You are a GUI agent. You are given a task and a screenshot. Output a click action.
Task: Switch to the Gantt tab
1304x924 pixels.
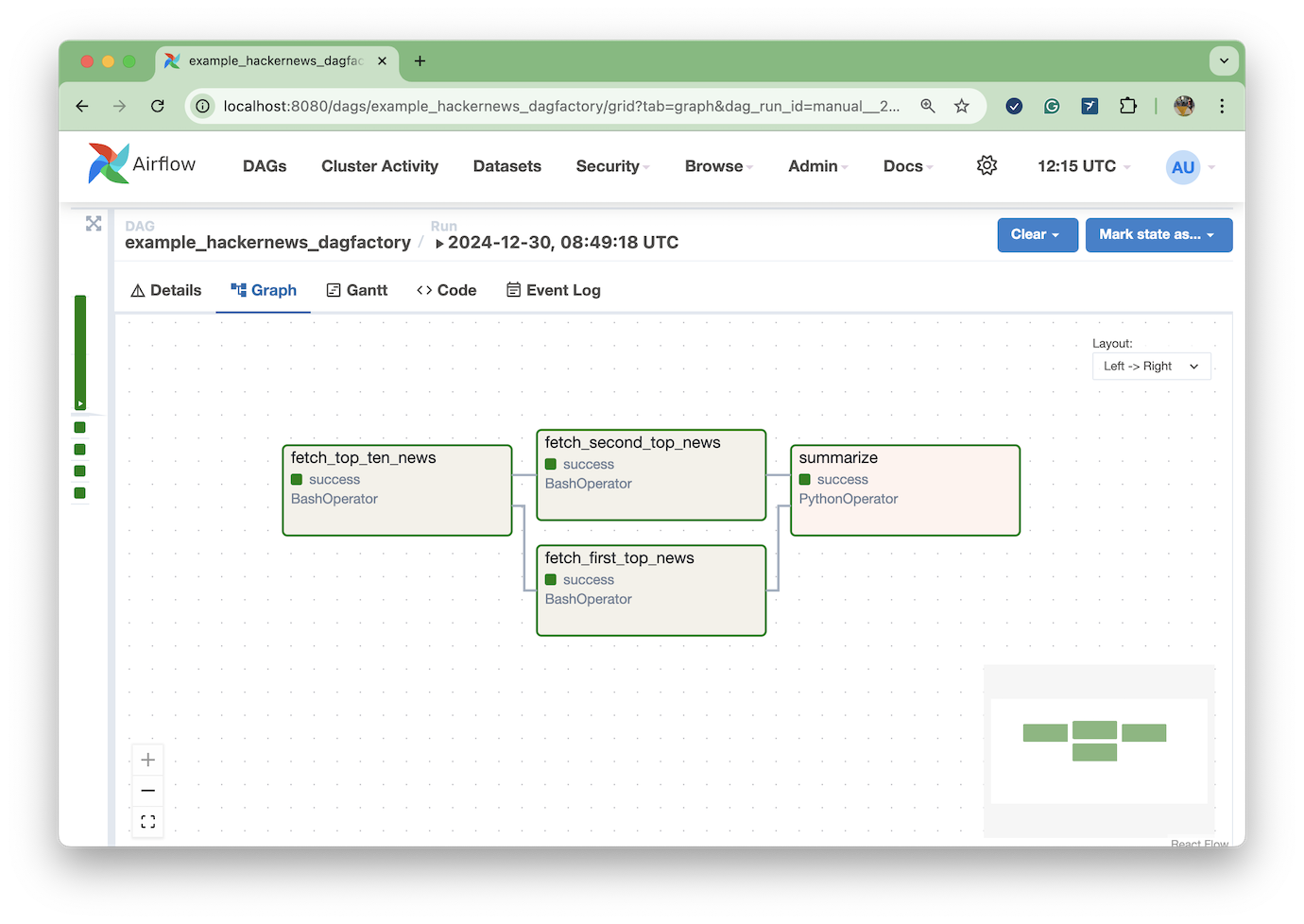pos(357,290)
